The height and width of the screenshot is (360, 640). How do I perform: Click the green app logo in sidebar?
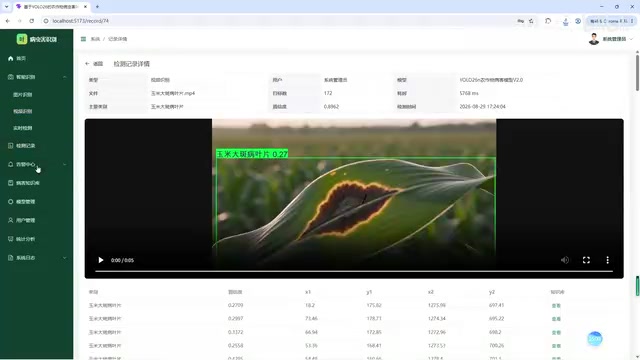pyautogui.click(x=22, y=39)
